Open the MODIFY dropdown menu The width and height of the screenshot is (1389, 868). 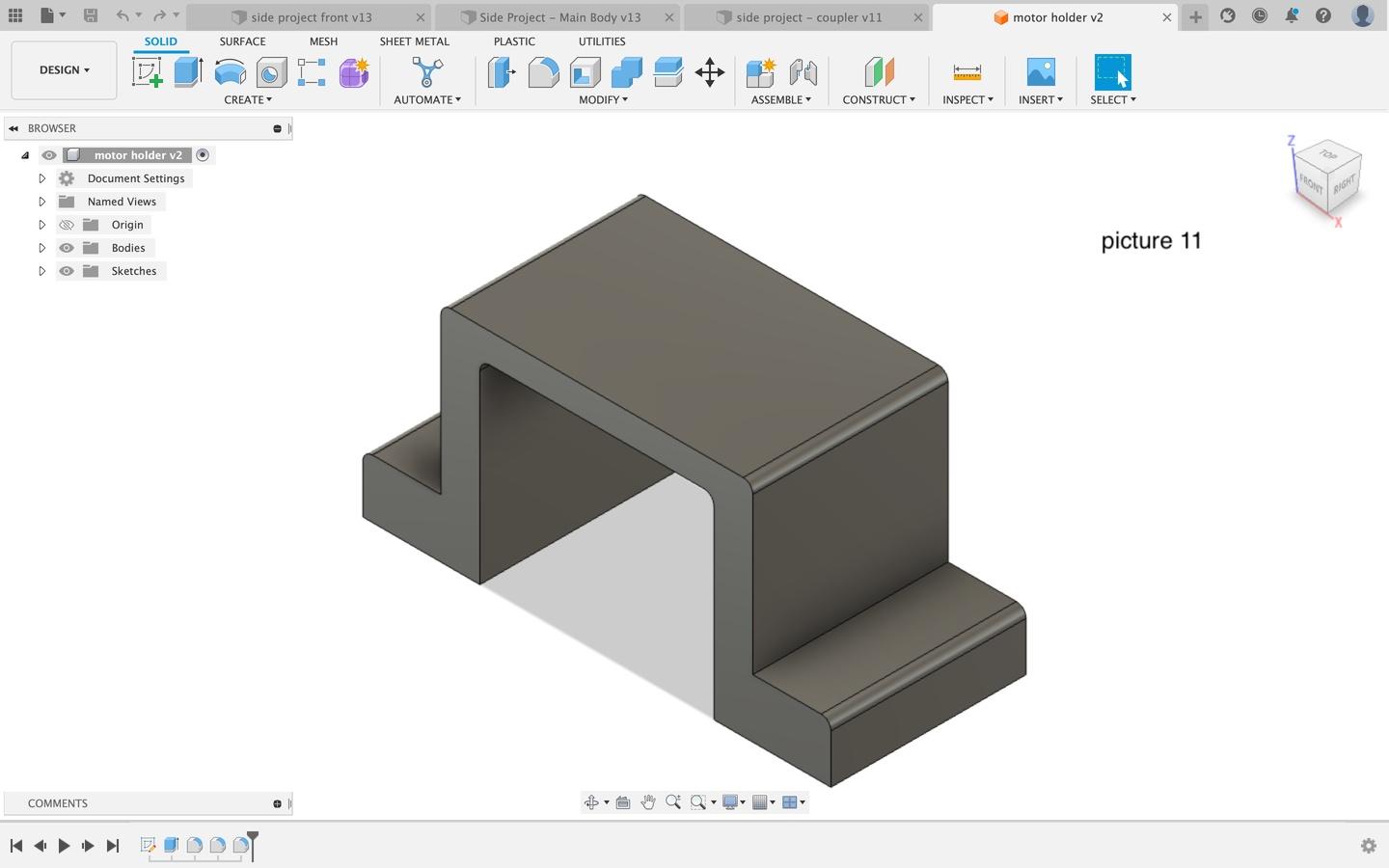tap(603, 99)
